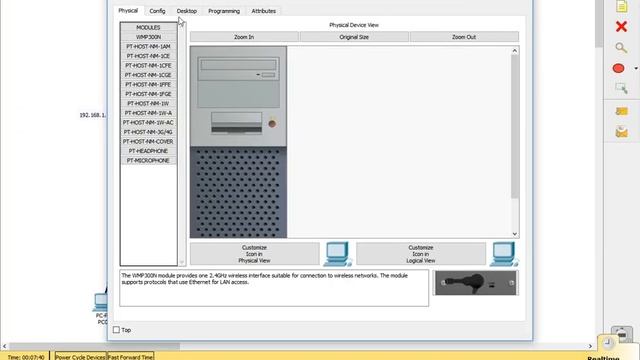Click the WMP300N module image thumbnail

pos(476,283)
